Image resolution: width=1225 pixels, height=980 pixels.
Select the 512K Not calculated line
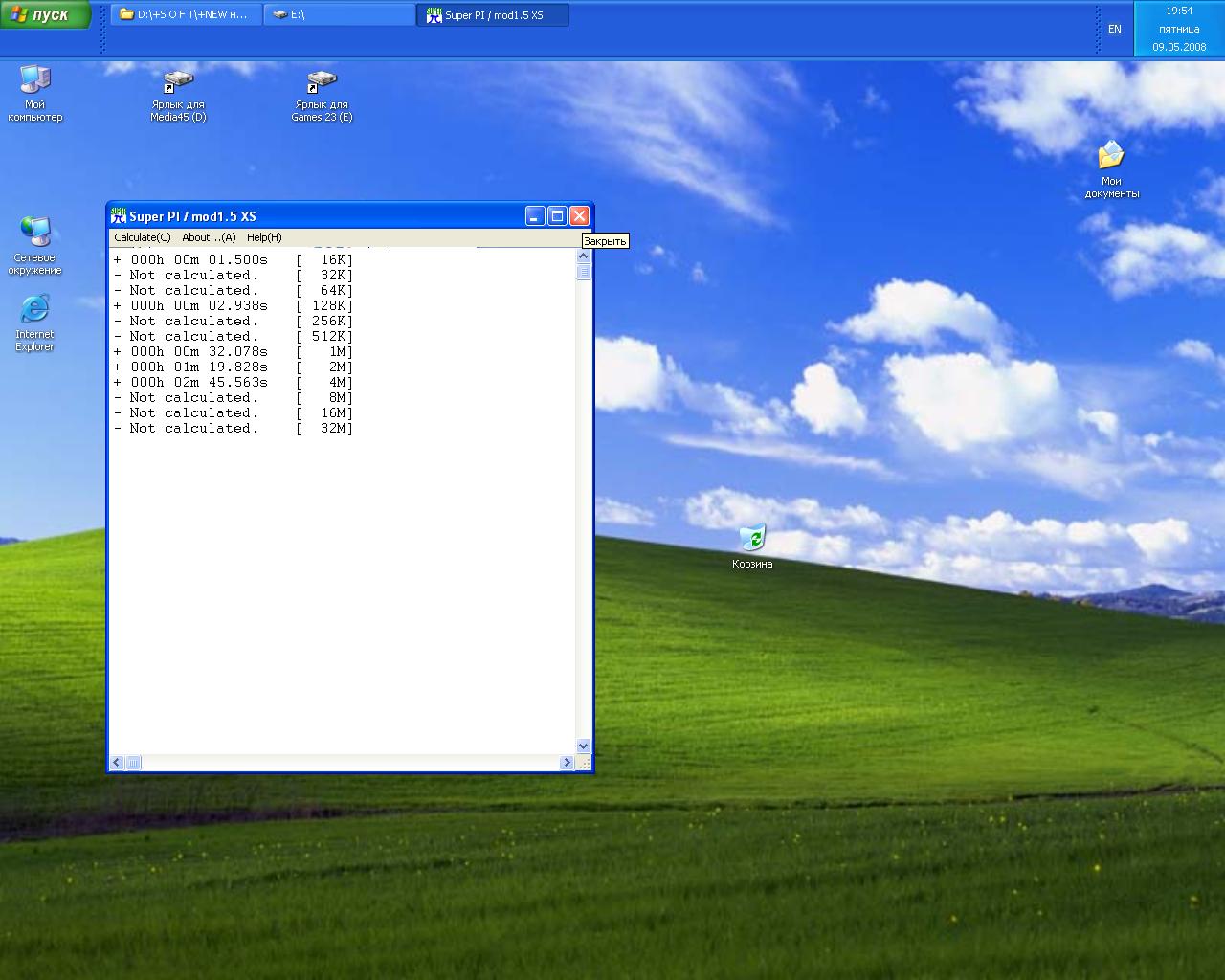pos(234,337)
